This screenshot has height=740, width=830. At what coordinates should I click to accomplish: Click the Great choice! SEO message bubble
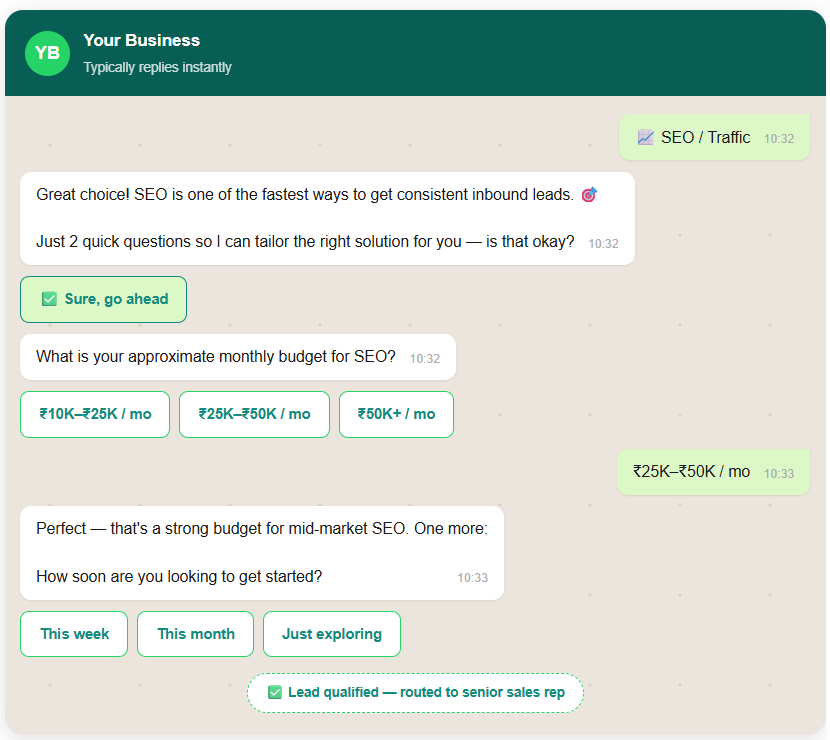click(x=327, y=218)
